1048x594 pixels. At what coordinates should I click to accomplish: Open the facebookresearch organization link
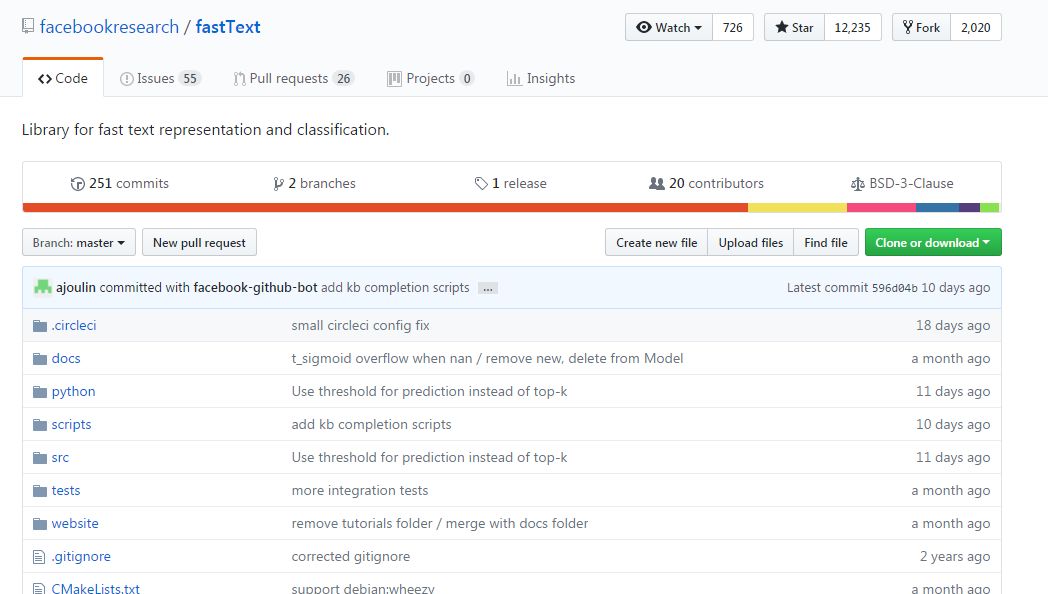pyautogui.click(x=109, y=27)
